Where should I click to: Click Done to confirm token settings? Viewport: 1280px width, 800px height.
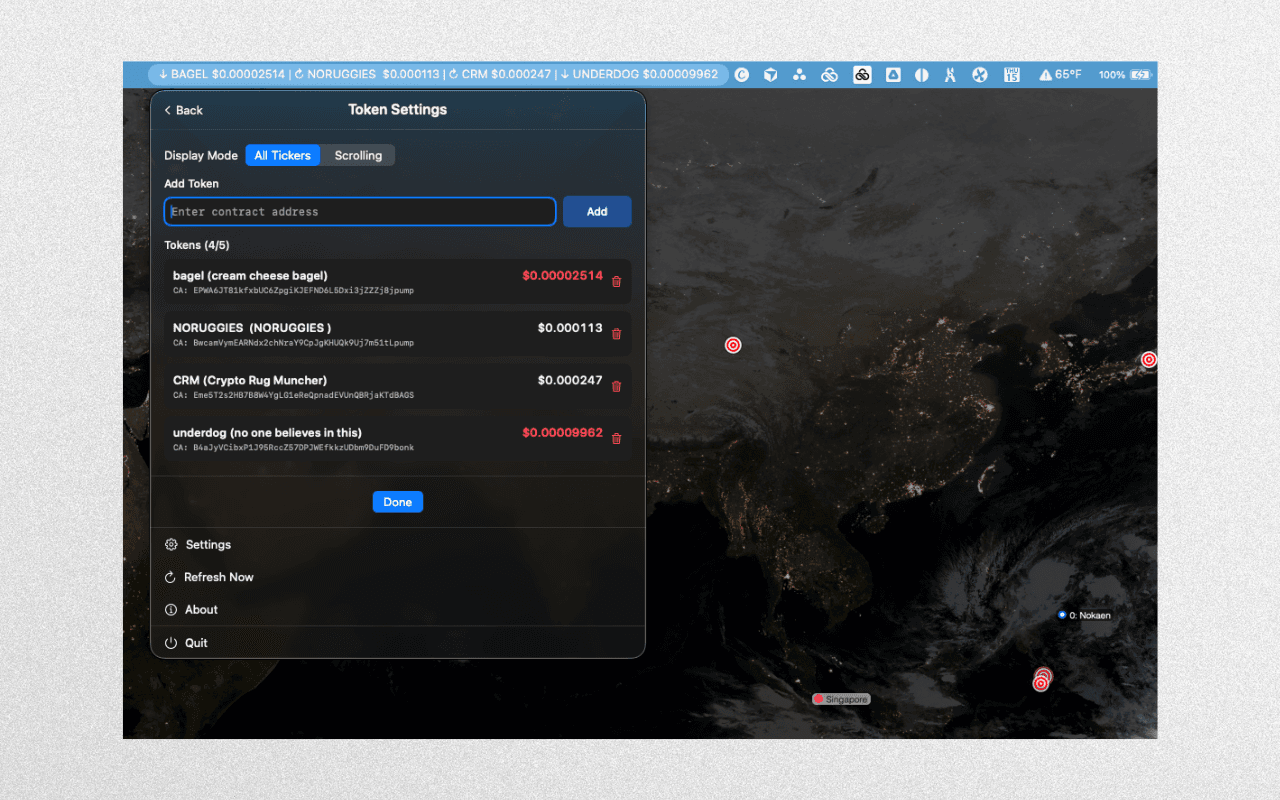click(x=397, y=501)
